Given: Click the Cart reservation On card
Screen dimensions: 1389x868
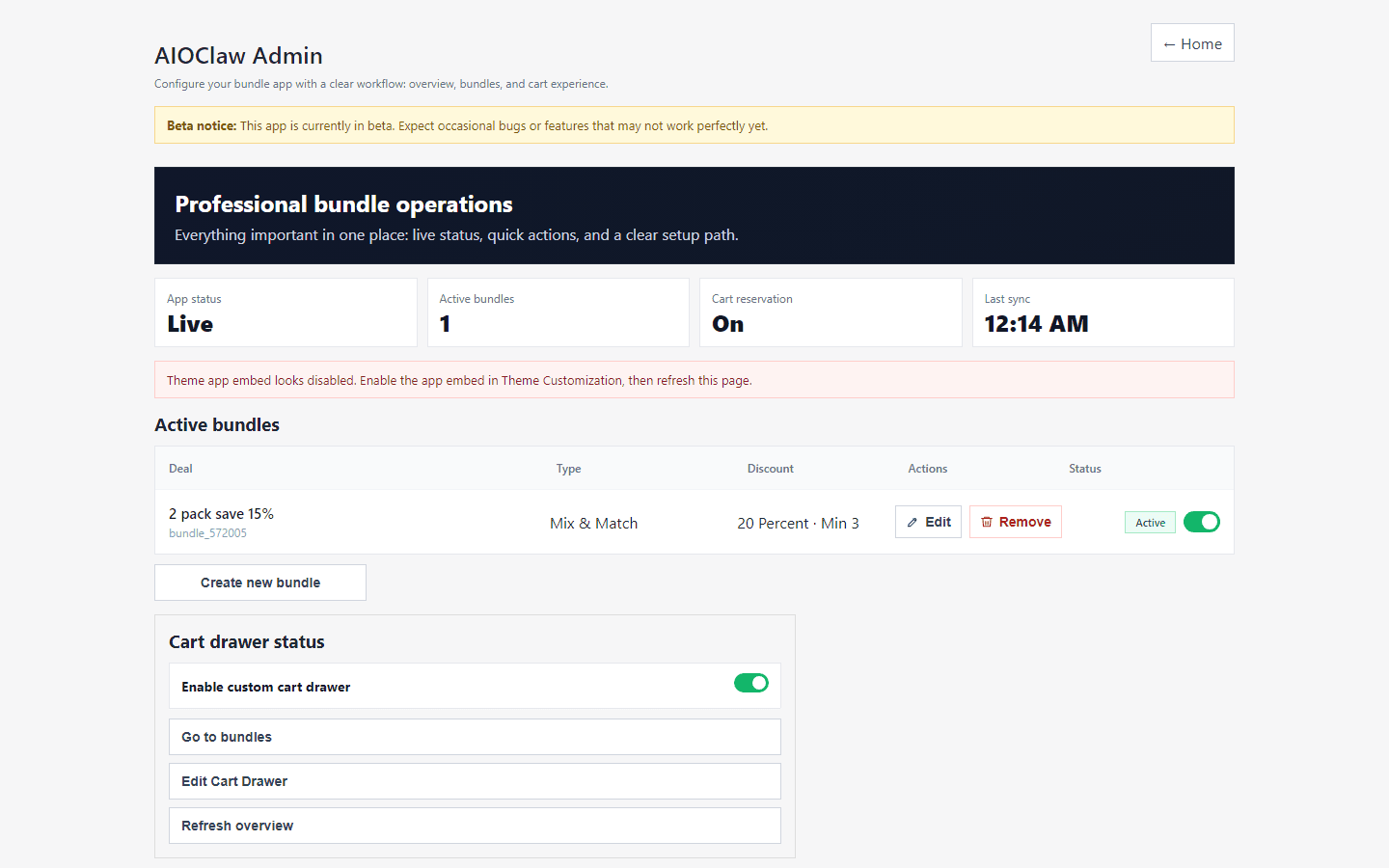Looking at the screenshot, I should tap(831, 312).
